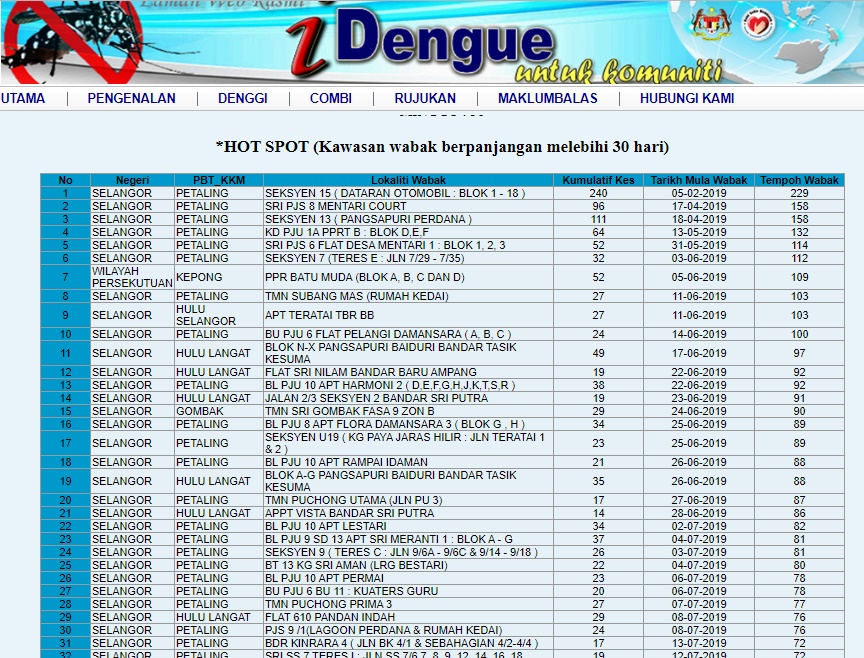Open the PENGENALAN menu item
Screen dimensions: 864x658
(131, 98)
